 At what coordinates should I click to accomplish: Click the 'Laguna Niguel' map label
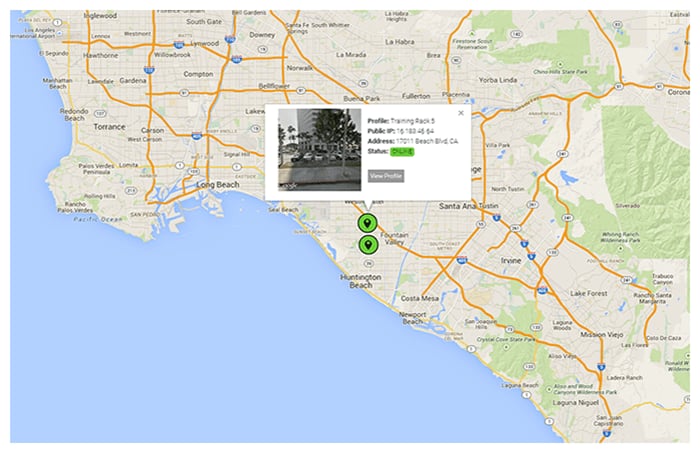click(575, 403)
